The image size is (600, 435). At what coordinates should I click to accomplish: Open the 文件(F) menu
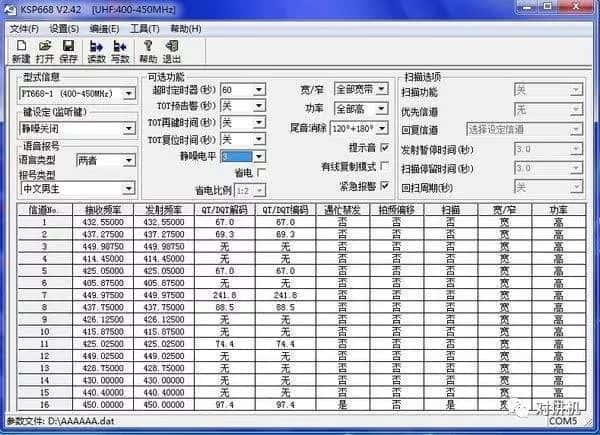pyautogui.click(x=24, y=29)
